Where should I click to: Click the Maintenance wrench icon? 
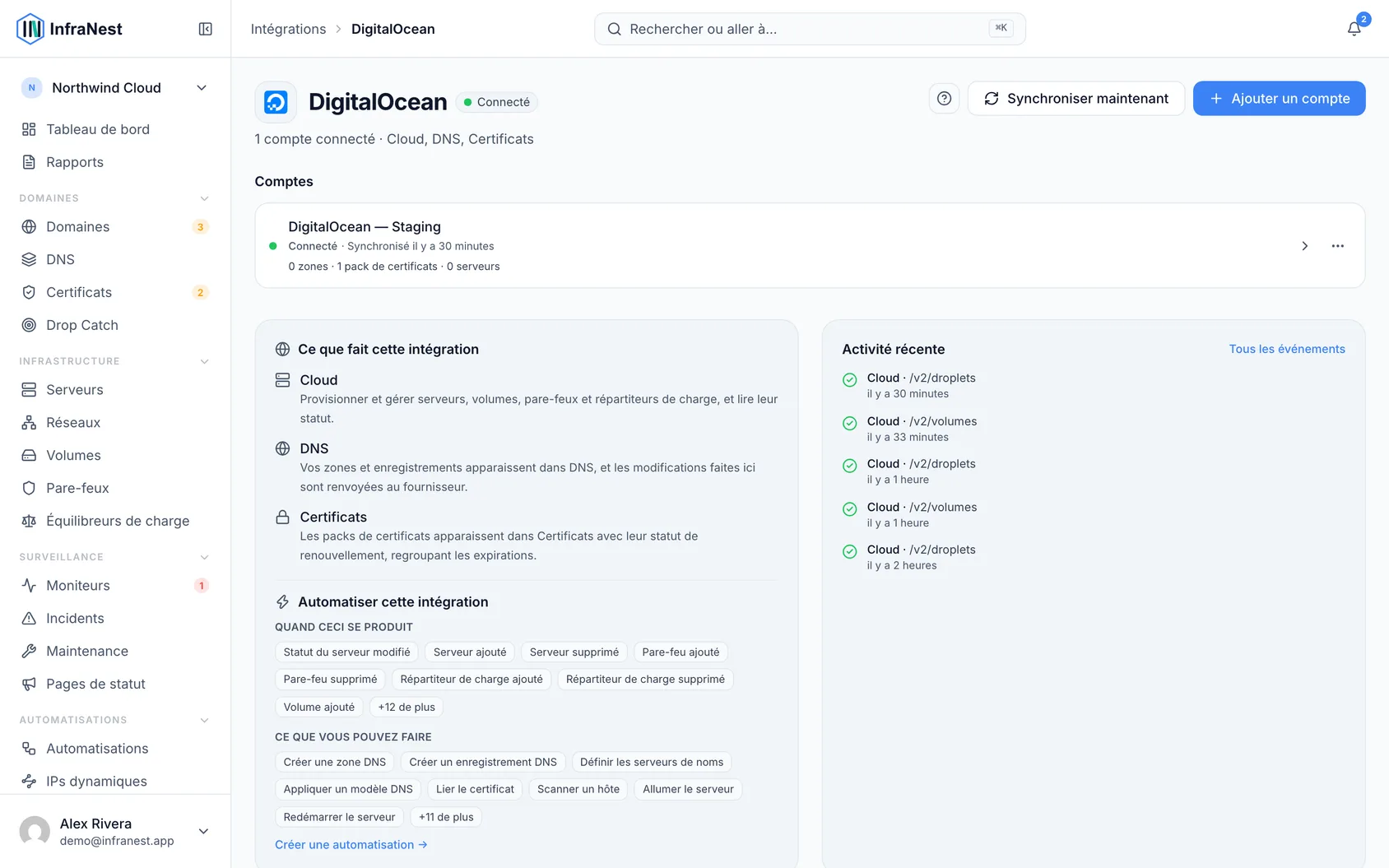coord(29,651)
